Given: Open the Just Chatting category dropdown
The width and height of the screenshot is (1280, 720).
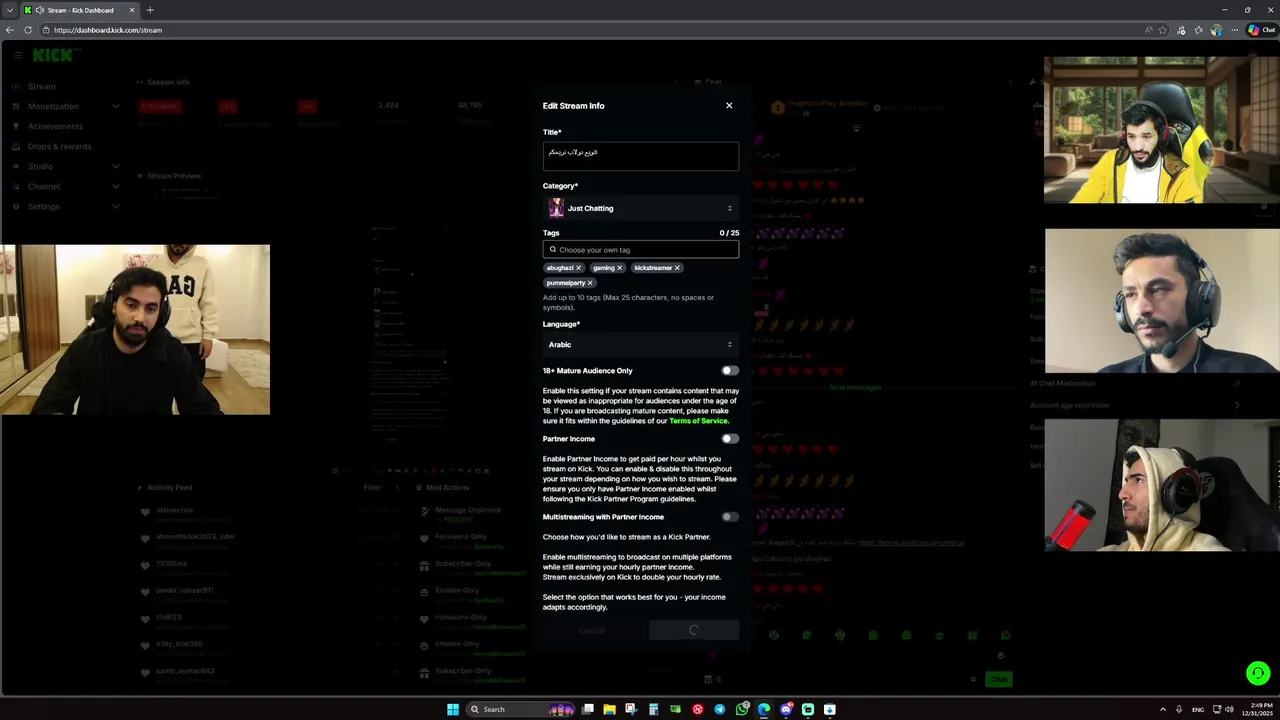Looking at the screenshot, I should click(641, 208).
